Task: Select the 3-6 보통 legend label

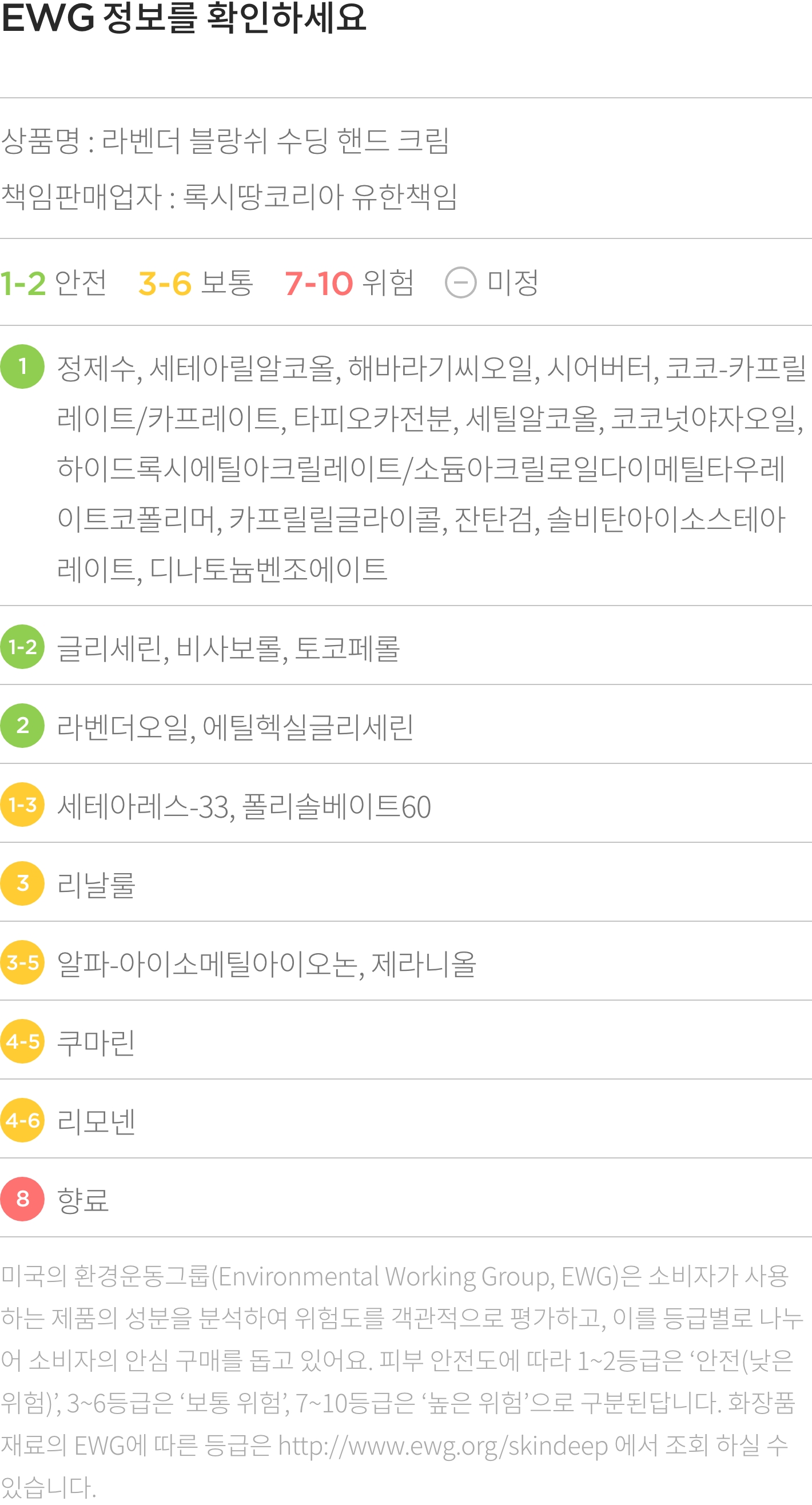Action: pyautogui.click(x=196, y=283)
